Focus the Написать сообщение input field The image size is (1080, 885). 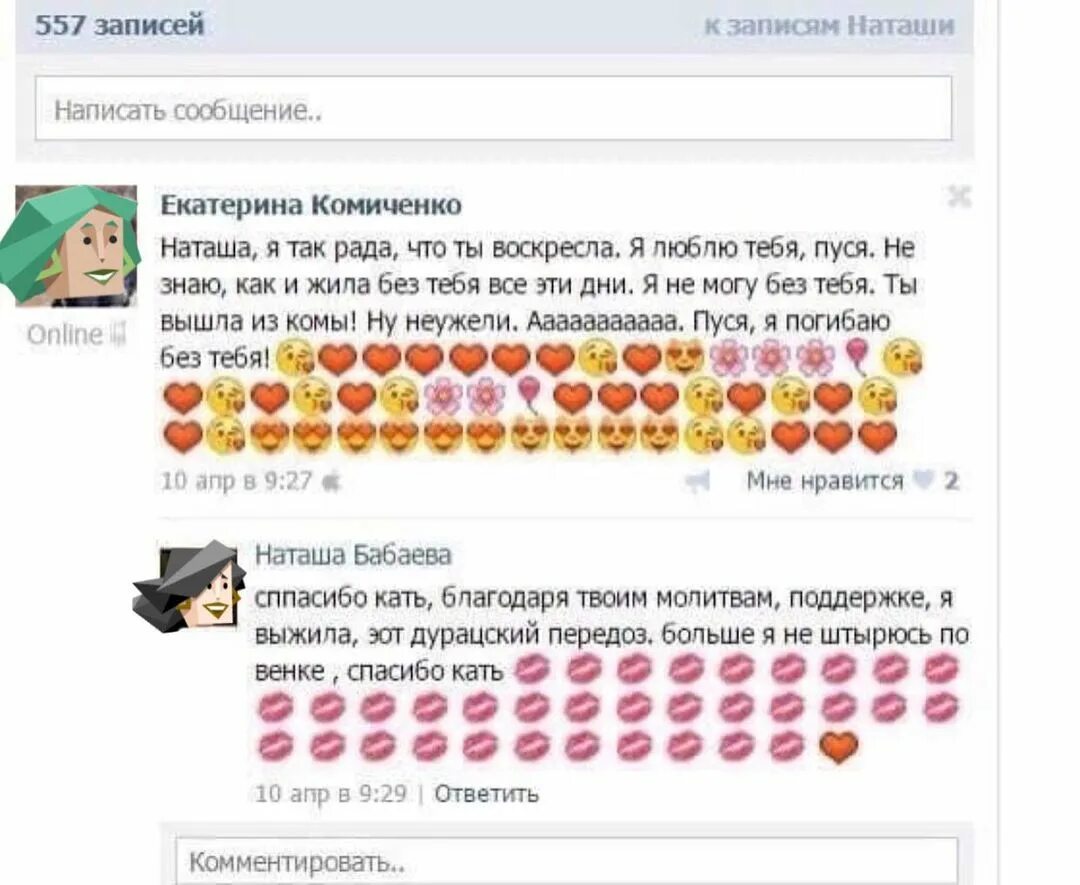(x=493, y=108)
